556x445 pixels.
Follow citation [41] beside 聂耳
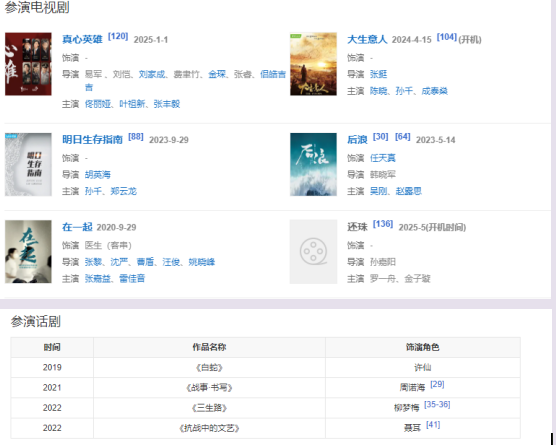433,425
